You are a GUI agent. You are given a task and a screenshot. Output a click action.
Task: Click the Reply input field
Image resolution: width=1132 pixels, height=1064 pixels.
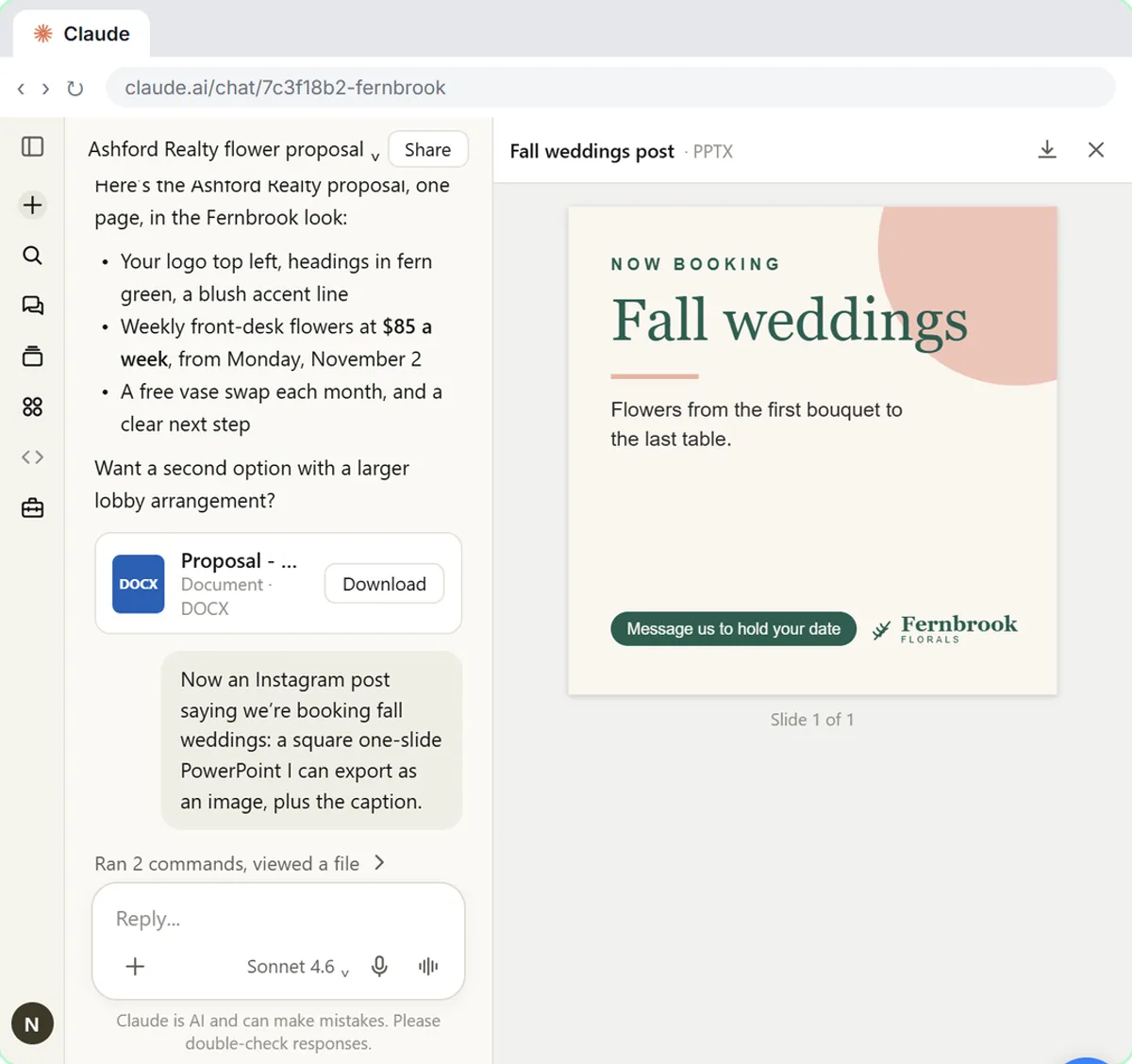click(278, 919)
